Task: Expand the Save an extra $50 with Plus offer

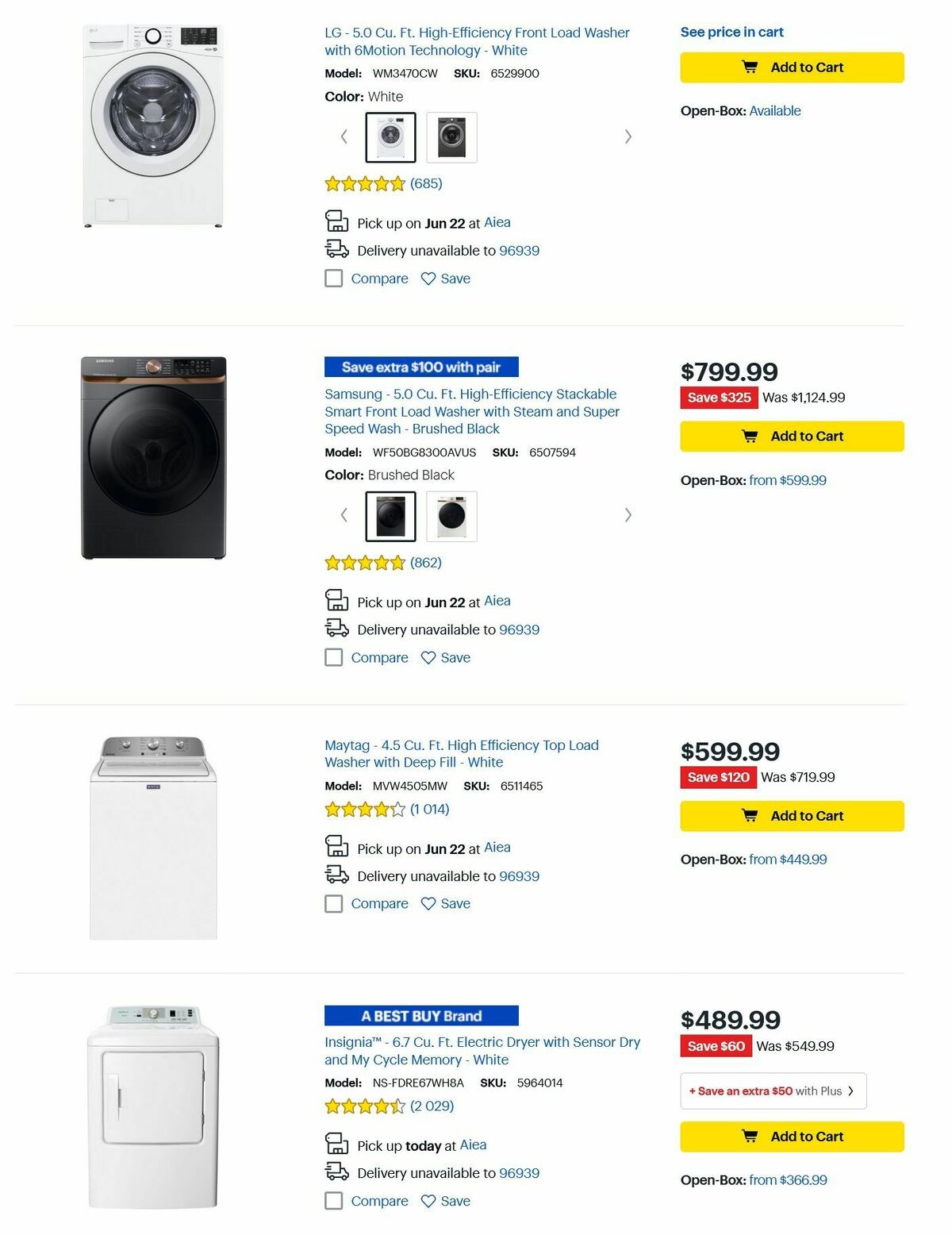Action: [773, 1091]
